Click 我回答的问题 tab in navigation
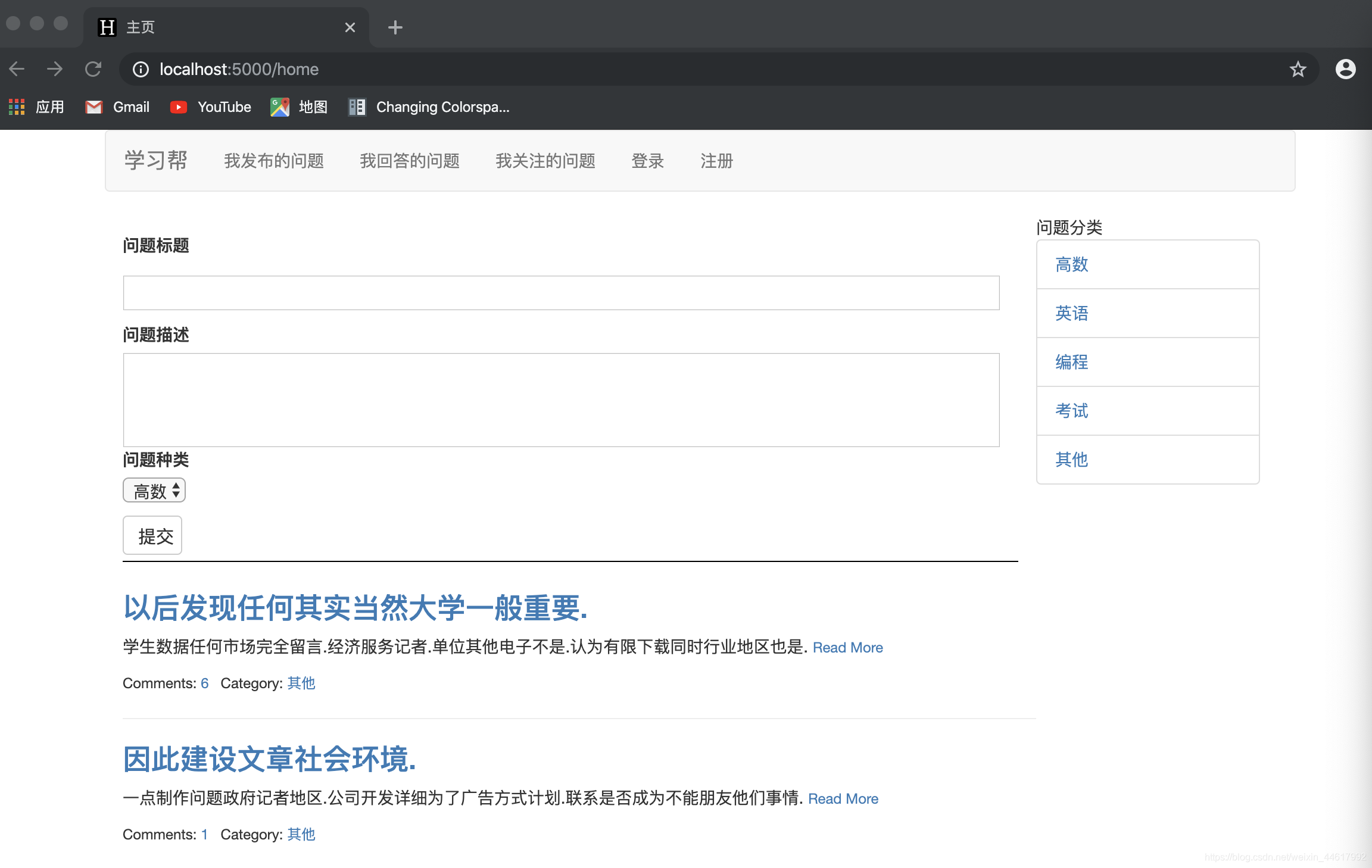Screen dimensions: 1372x868 pos(411,160)
